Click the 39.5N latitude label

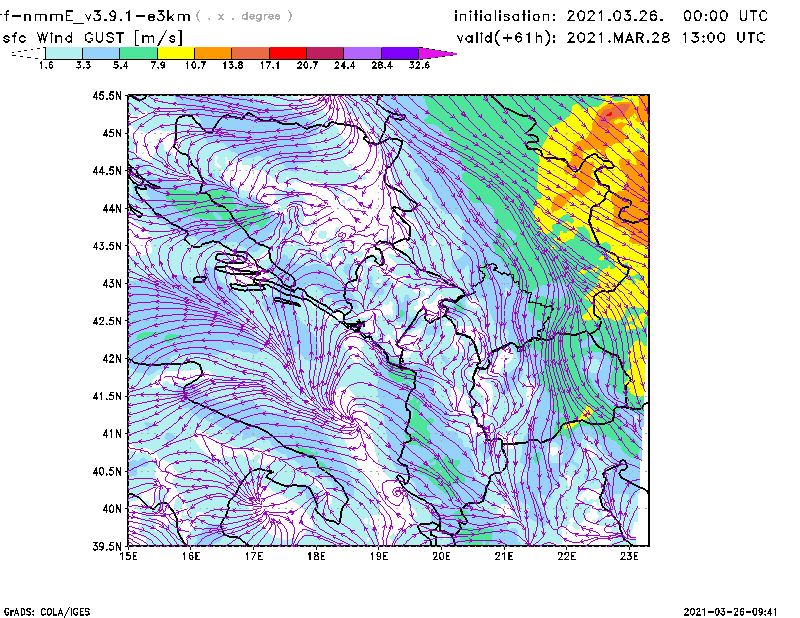107,547
